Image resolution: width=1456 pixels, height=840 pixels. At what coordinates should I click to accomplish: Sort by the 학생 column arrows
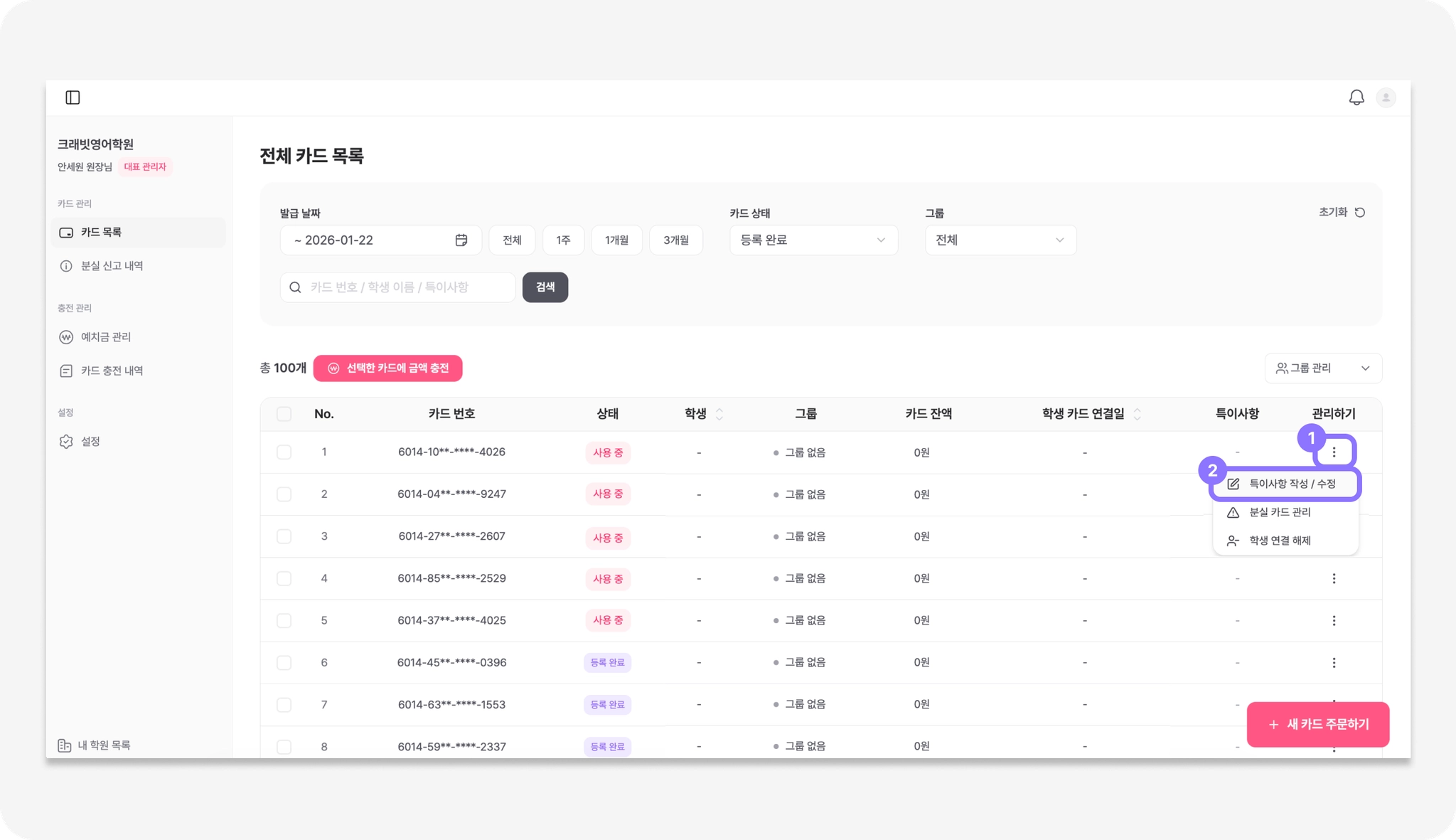[719, 414]
